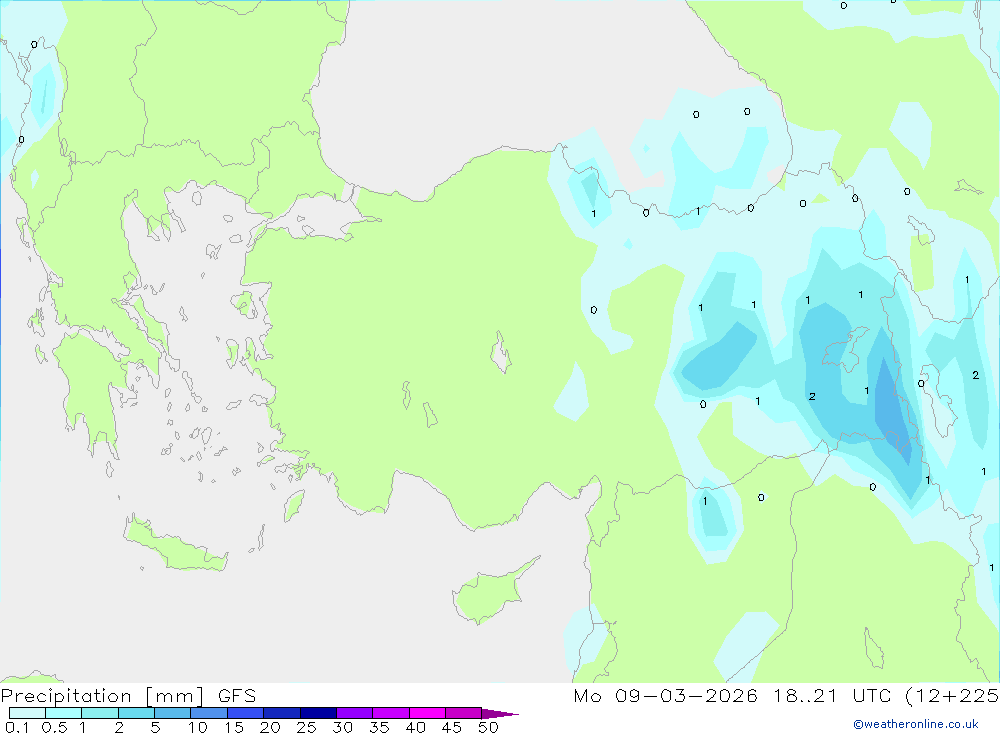Select the 5–10 mm legend color box

(173, 713)
